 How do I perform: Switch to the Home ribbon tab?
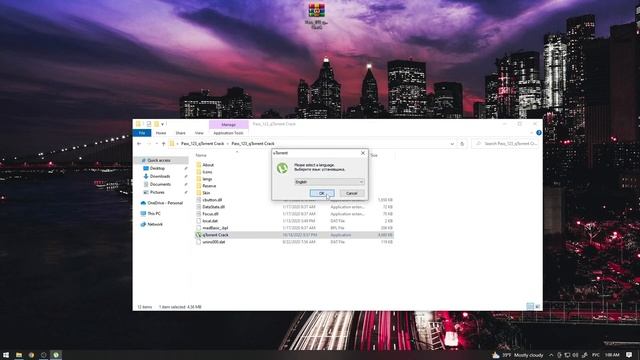coord(161,133)
